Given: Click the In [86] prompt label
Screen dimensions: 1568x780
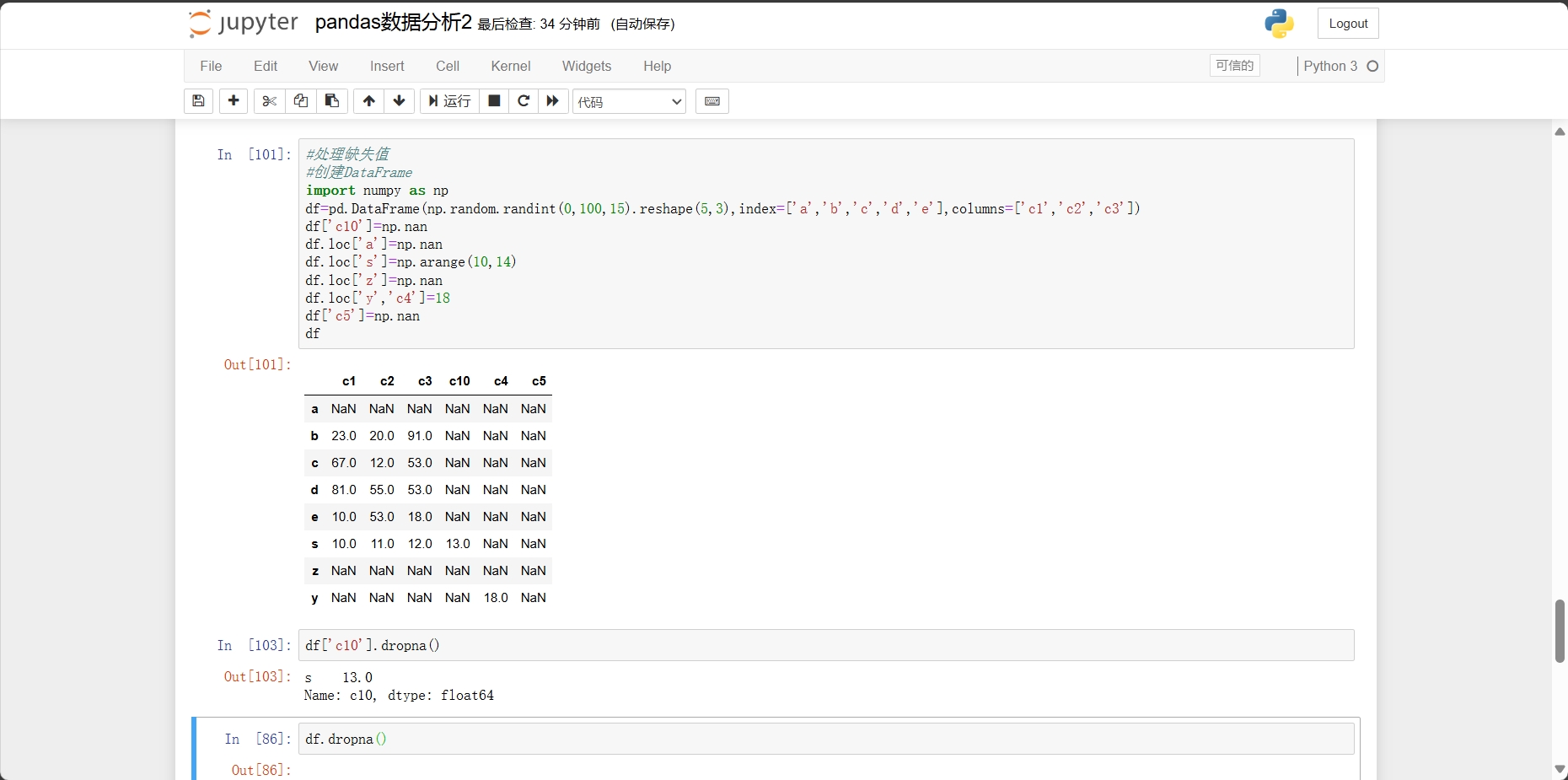Looking at the screenshot, I should click(x=258, y=739).
